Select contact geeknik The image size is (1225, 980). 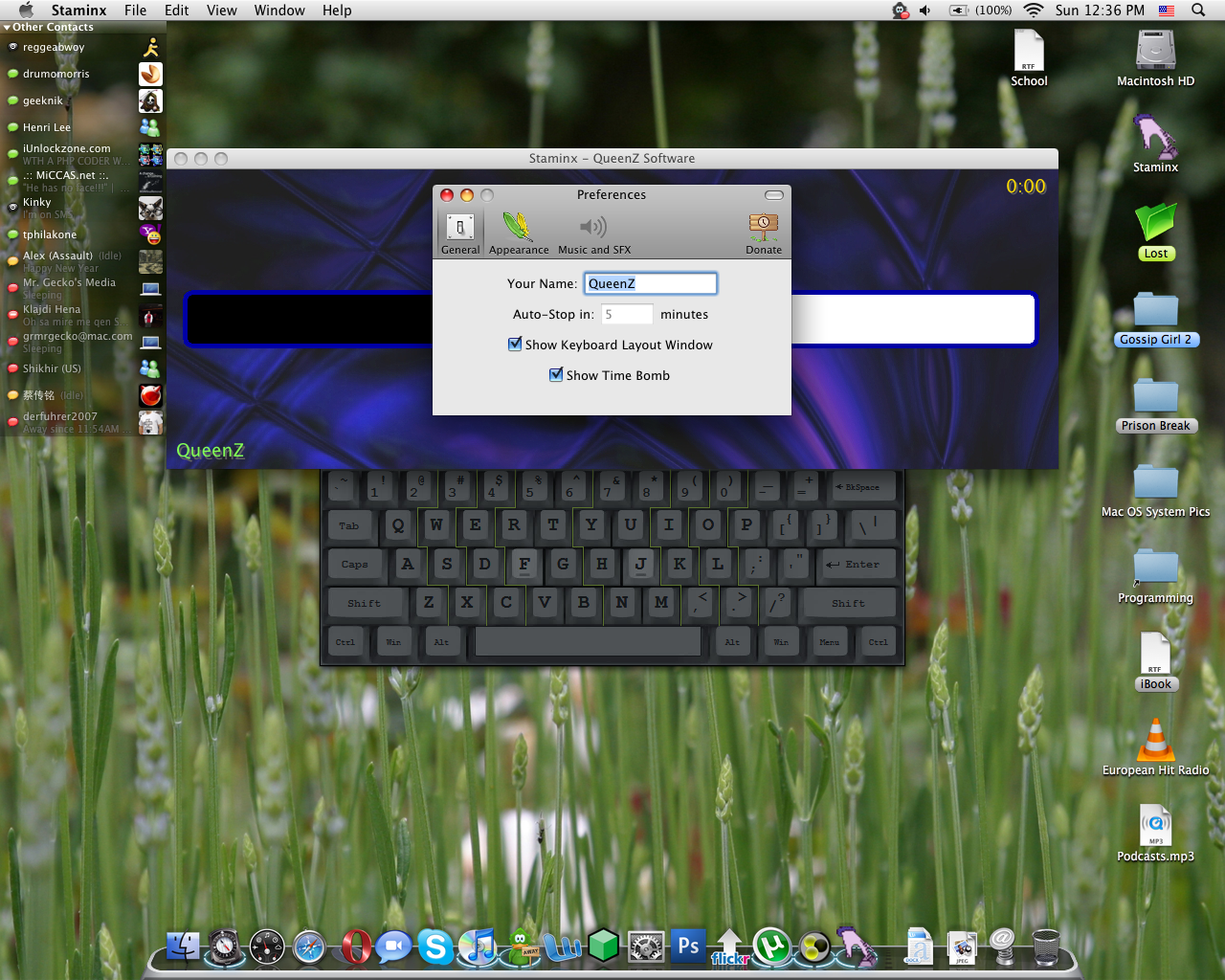[x=83, y=100]
